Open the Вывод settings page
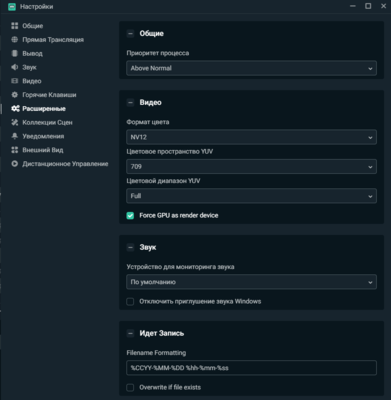This screenshot has height=400, width=391. click(32, 53)
